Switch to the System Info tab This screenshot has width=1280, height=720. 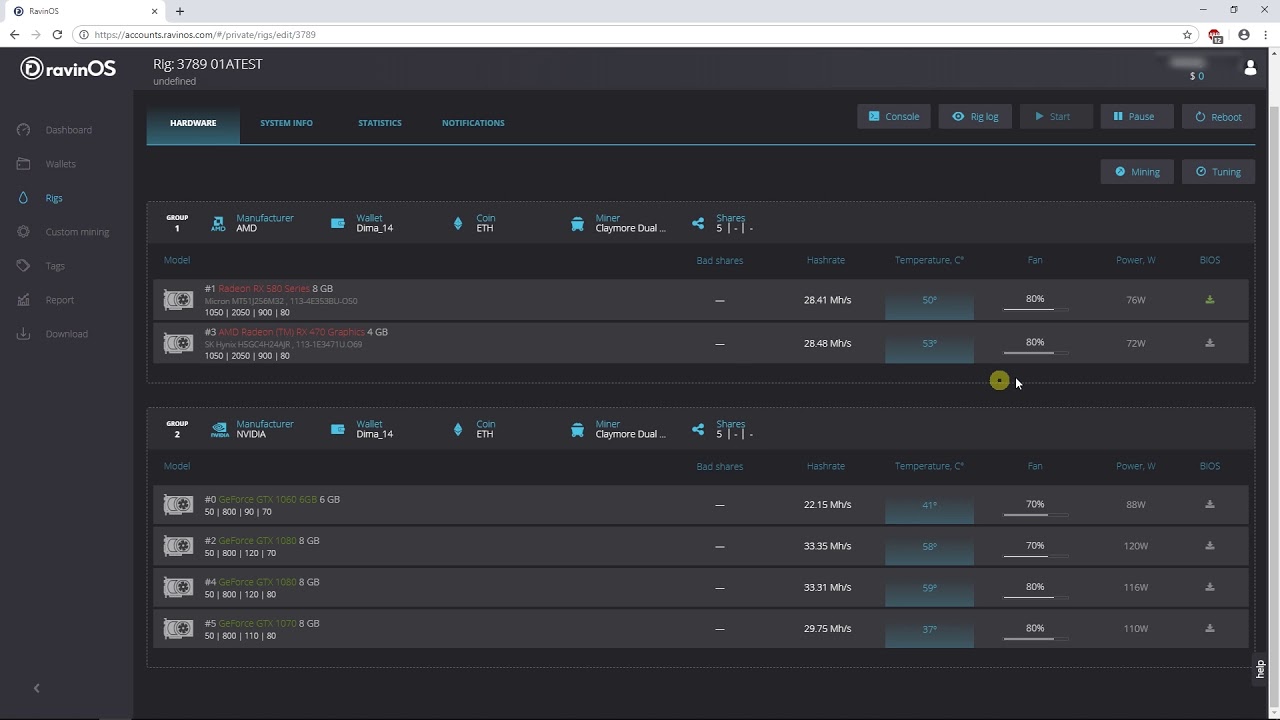[x=286, y=123]
